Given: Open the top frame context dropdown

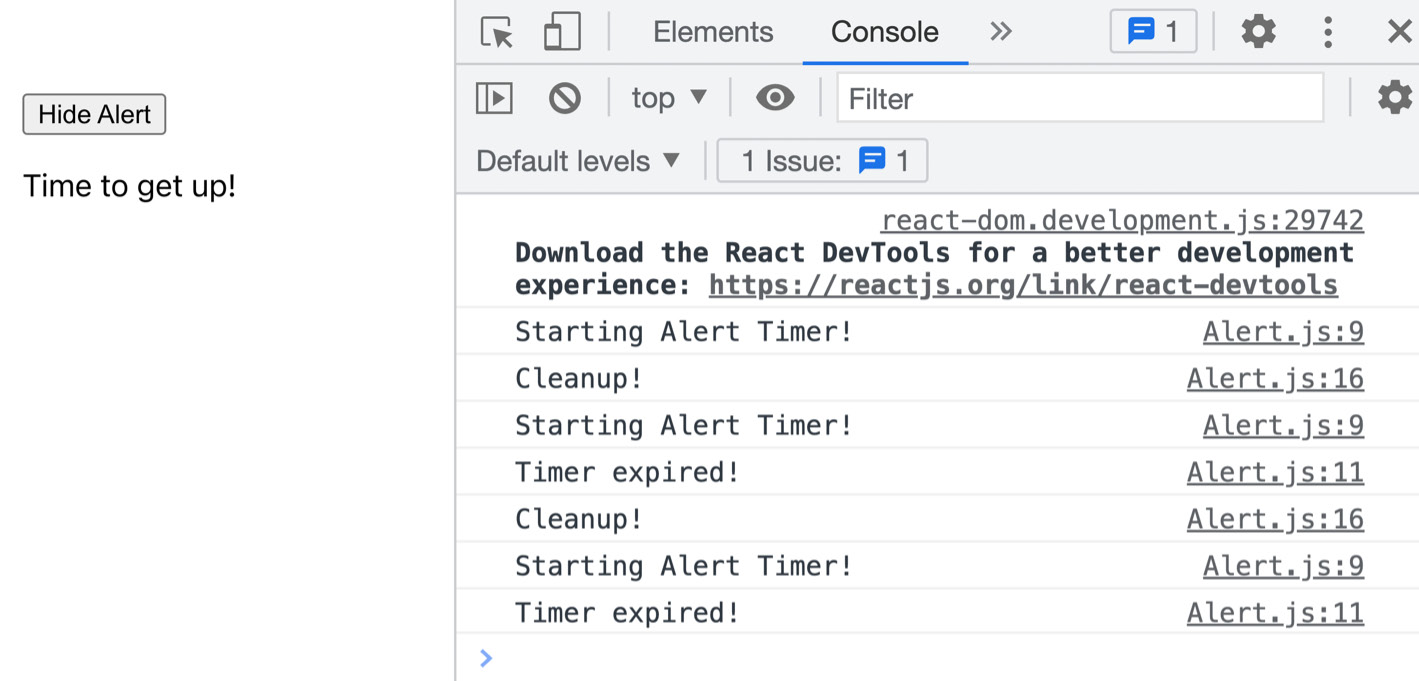Looking at the screenshot, I should coord(668,97).
